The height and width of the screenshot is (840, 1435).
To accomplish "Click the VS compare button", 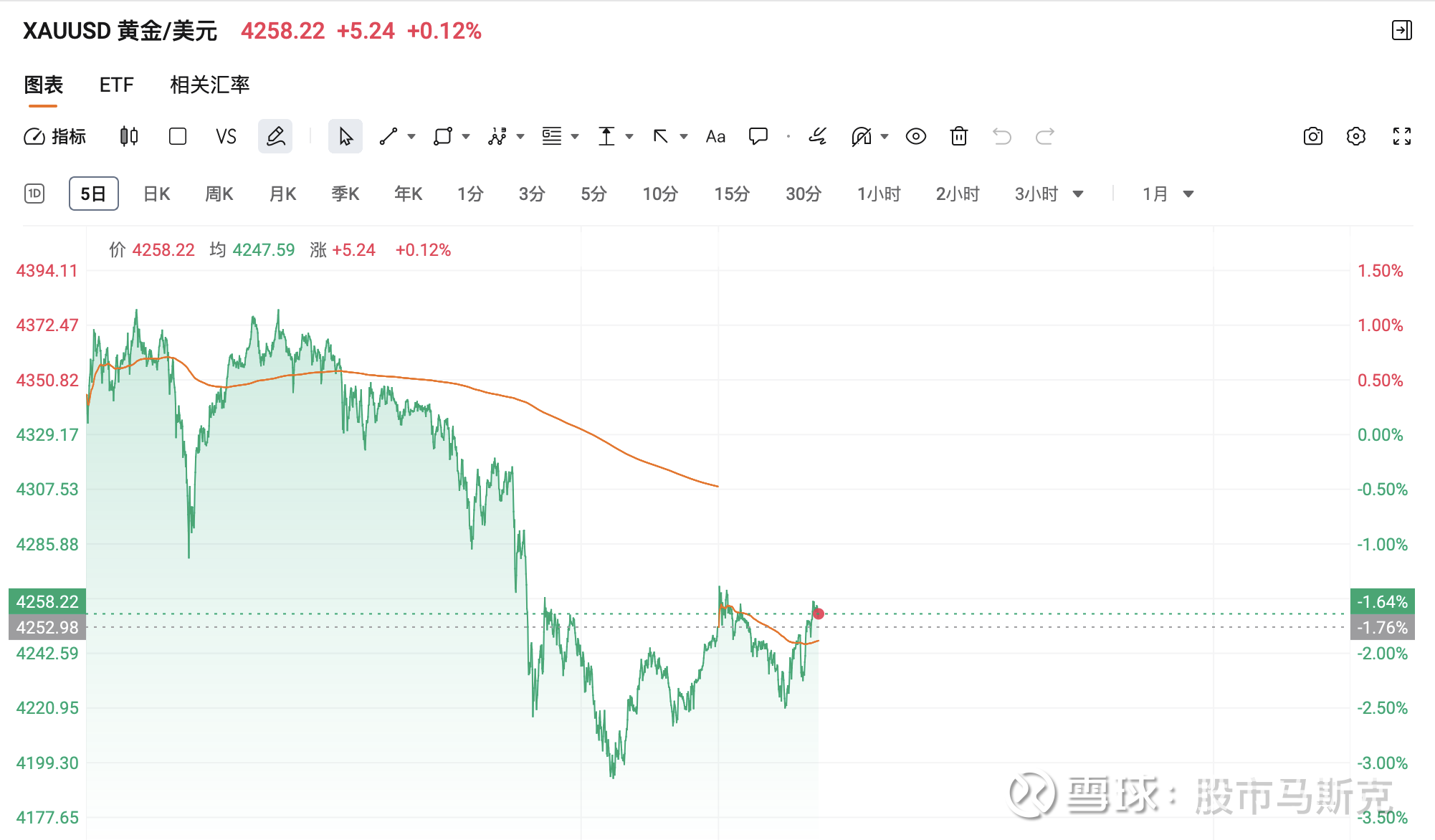I will (x=226, y=136).
